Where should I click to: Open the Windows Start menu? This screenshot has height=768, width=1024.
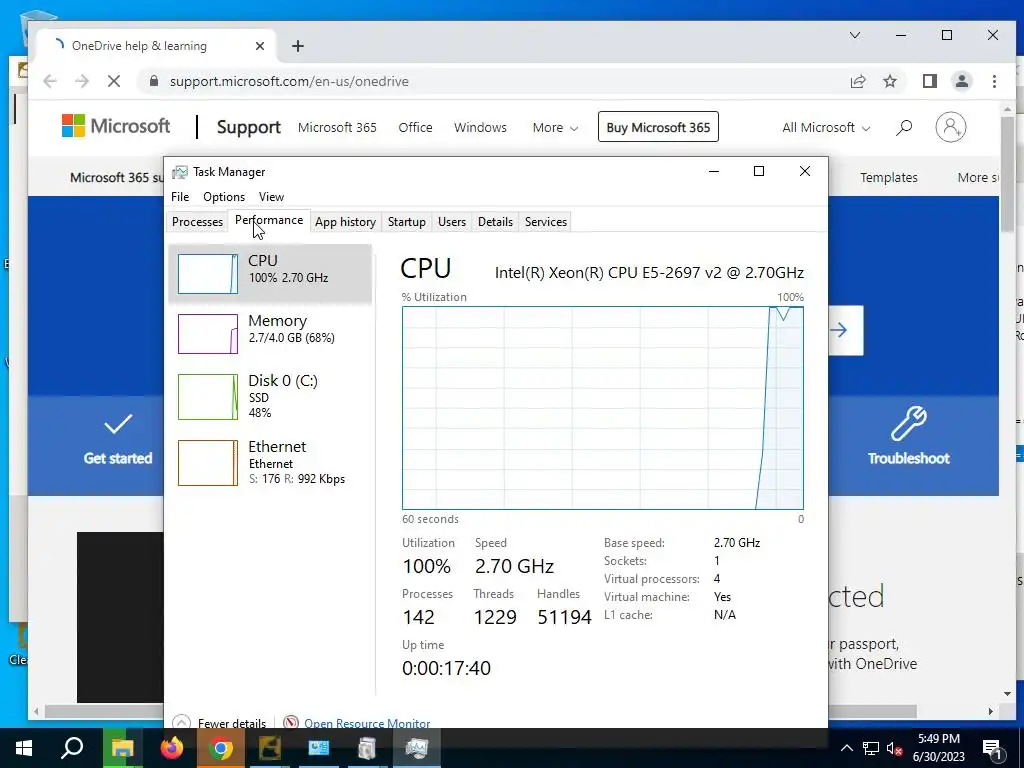point(24,748)
